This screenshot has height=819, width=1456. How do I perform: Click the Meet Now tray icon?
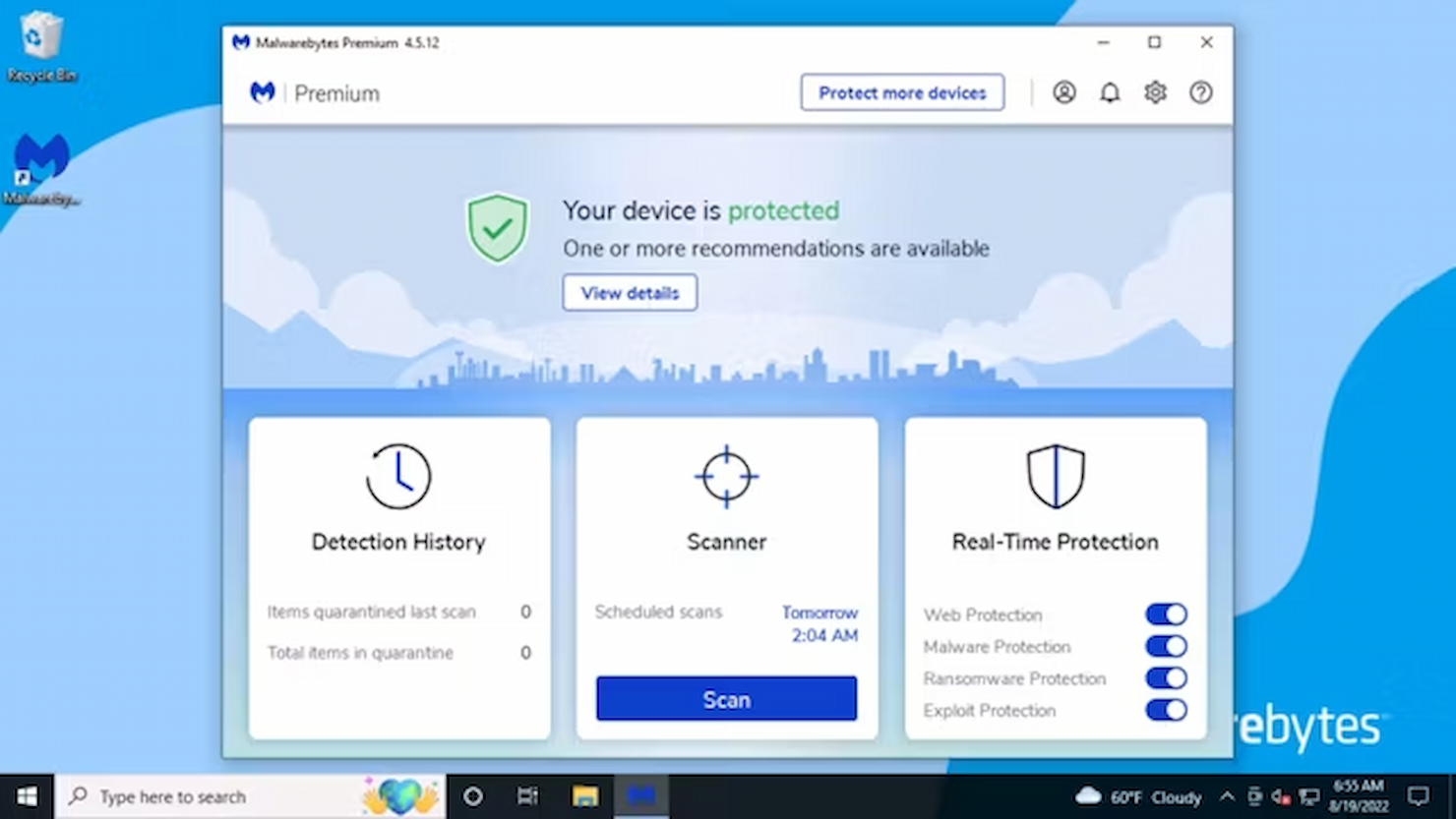pos(1254,796)
